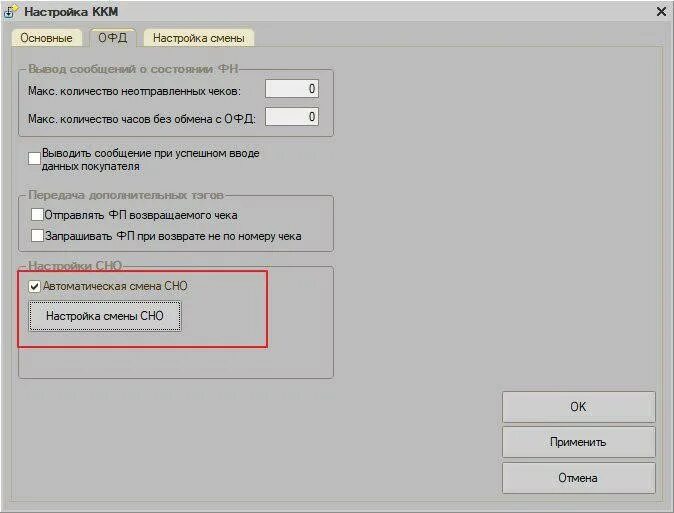674x513 pixels.
Task: Click the Применить button
Action: (579, 442)
